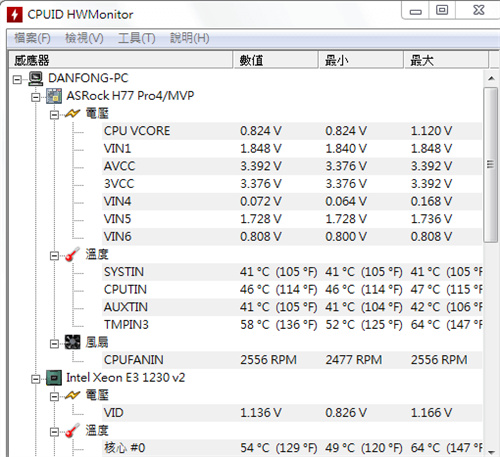Click the Xeon temperature thermometer icon
This screenshot has height=457, width=500.
click(x=72, y=431)
